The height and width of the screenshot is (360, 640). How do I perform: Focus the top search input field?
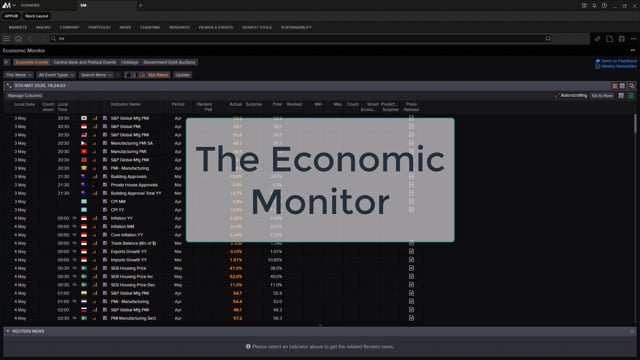click(300, 38)
